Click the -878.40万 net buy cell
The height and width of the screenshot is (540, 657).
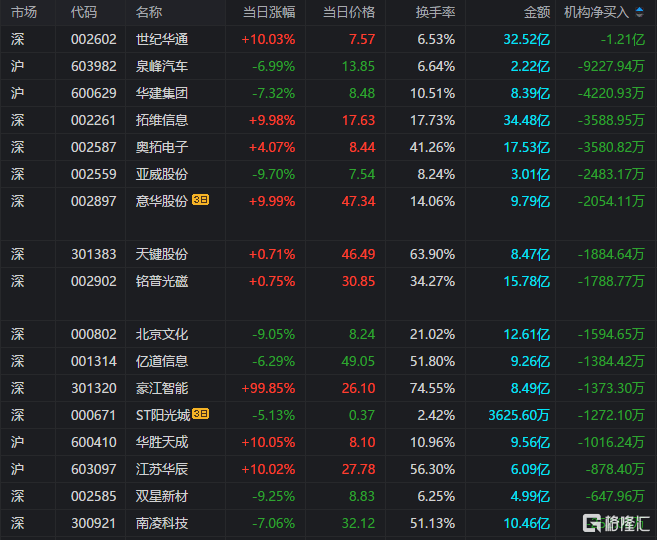(615, 469)
